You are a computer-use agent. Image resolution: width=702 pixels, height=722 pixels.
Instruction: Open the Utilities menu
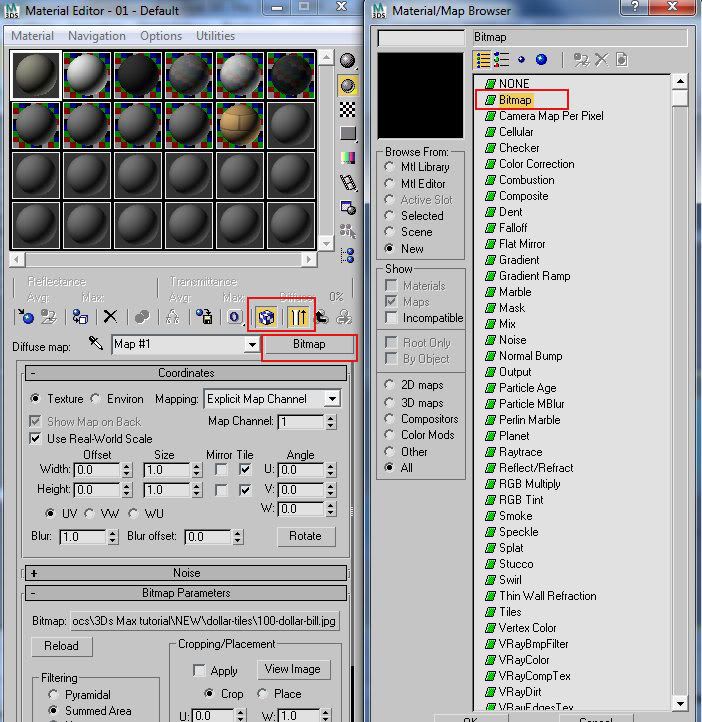click(215, 36)
